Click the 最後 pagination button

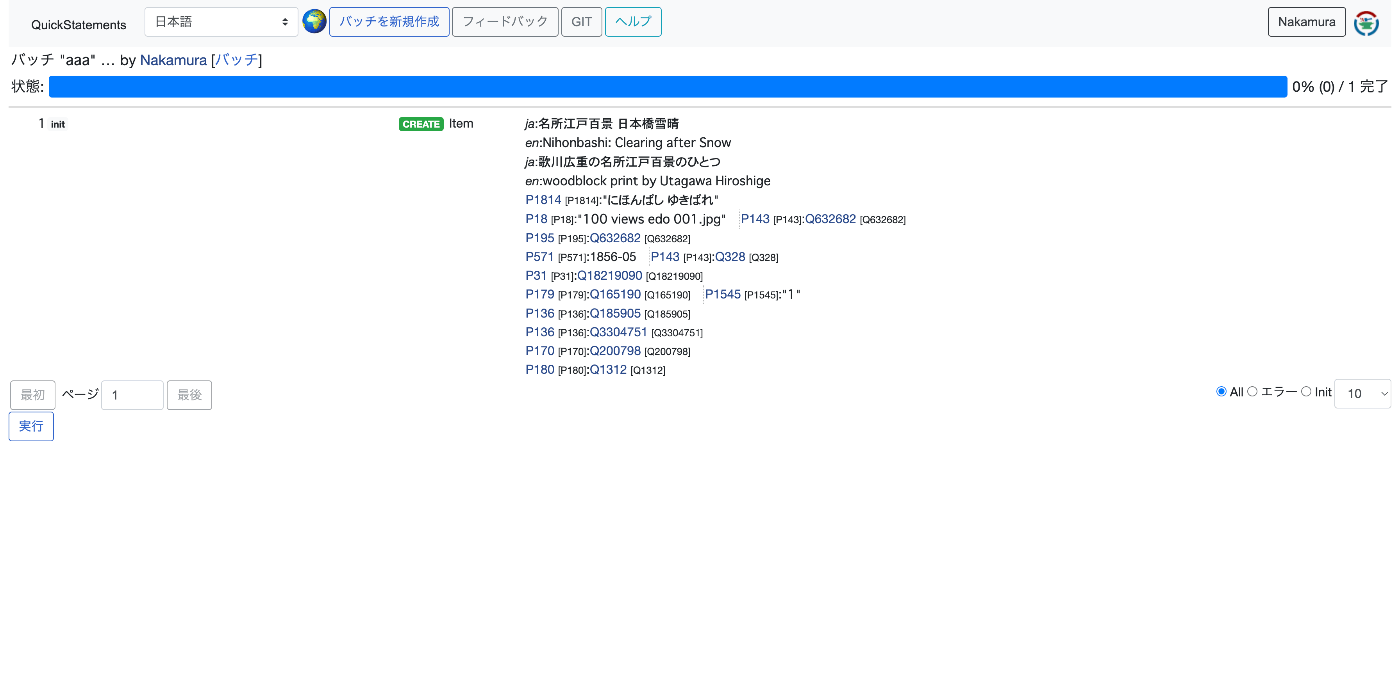coord(189,394)
